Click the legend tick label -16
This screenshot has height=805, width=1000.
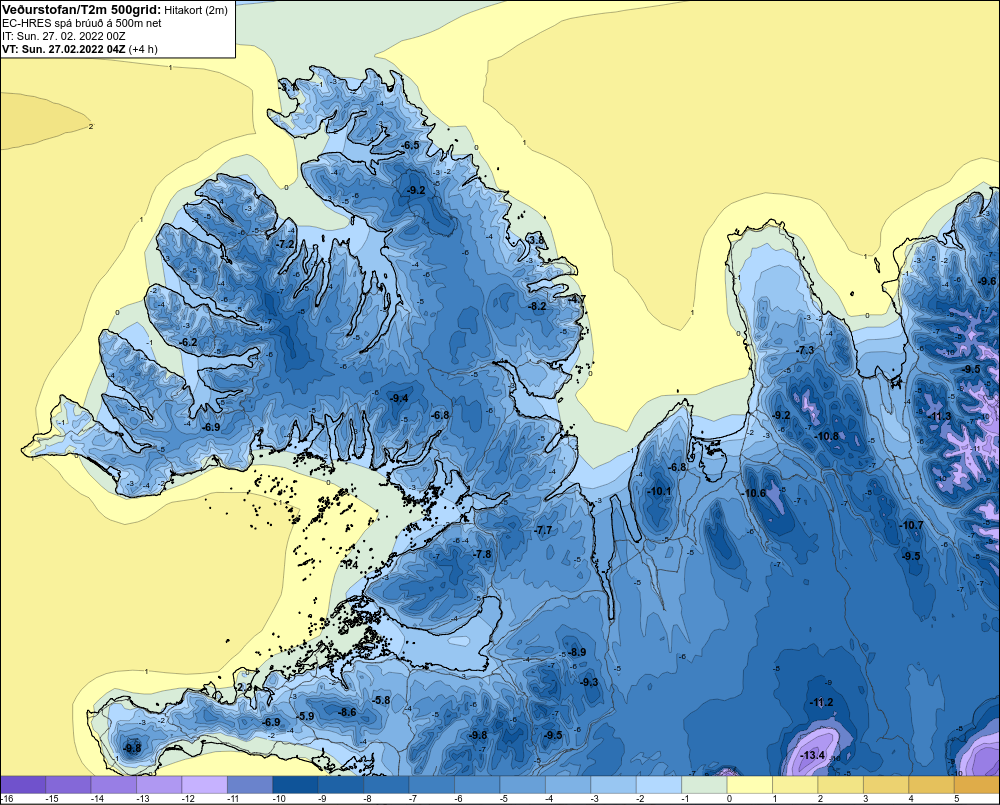pyautogui.click(x=6, y=799)
